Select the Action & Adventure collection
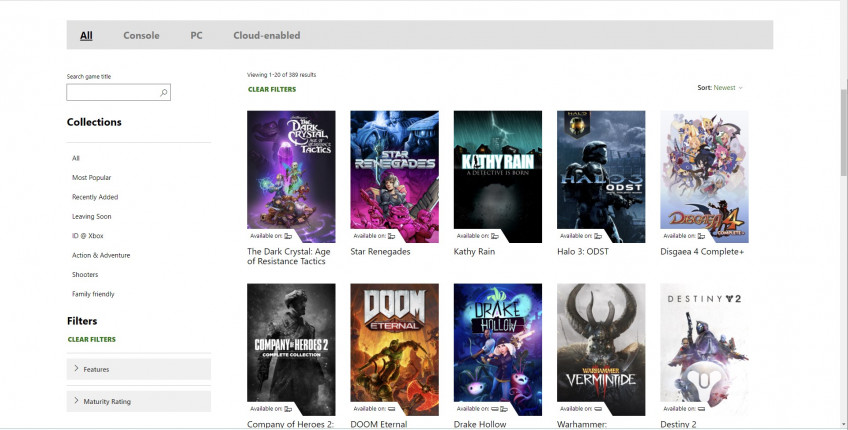The width and height of the screenshot is (848, 430). pos(101,255)
